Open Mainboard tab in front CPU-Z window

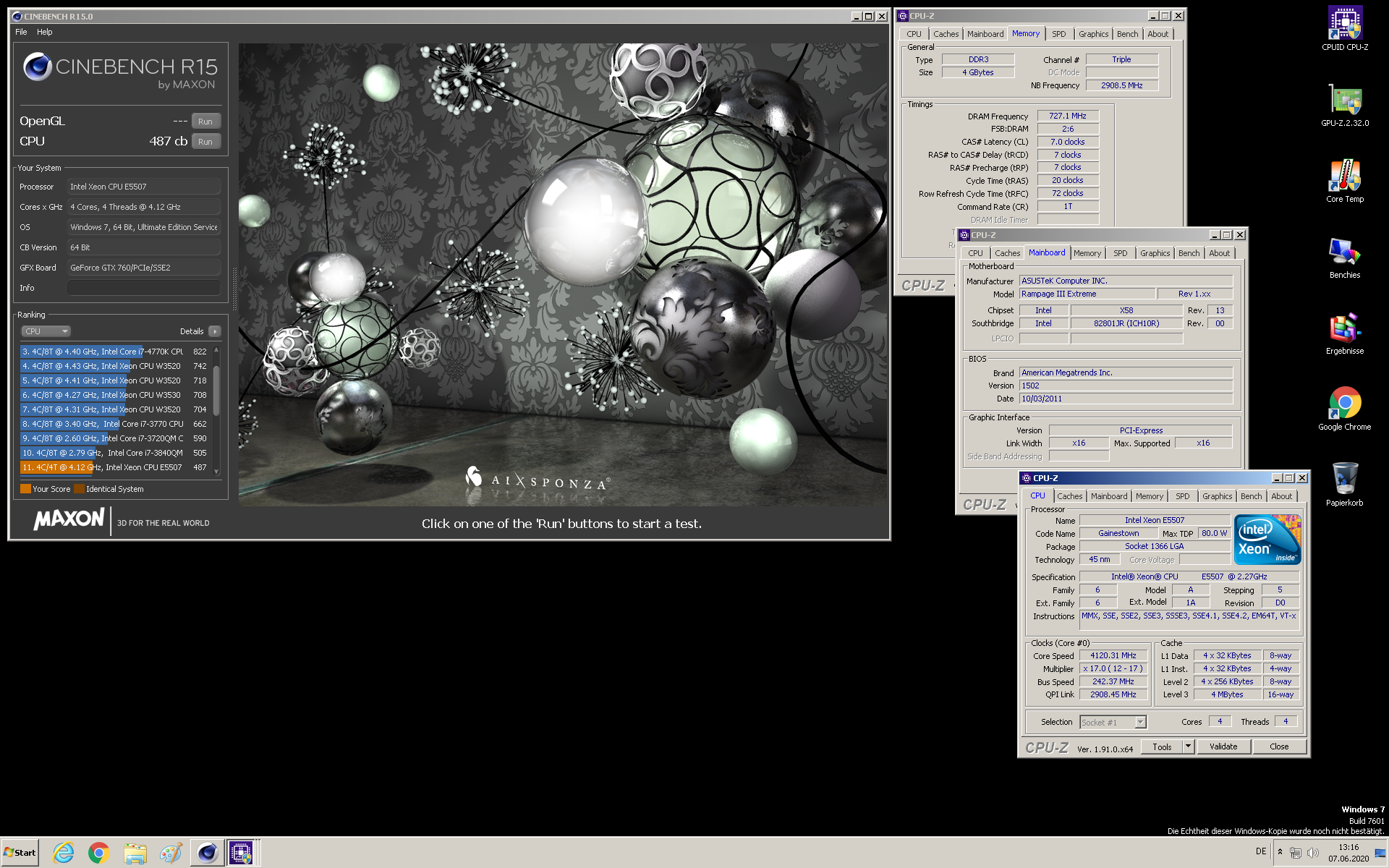[x=1109, y=496]
